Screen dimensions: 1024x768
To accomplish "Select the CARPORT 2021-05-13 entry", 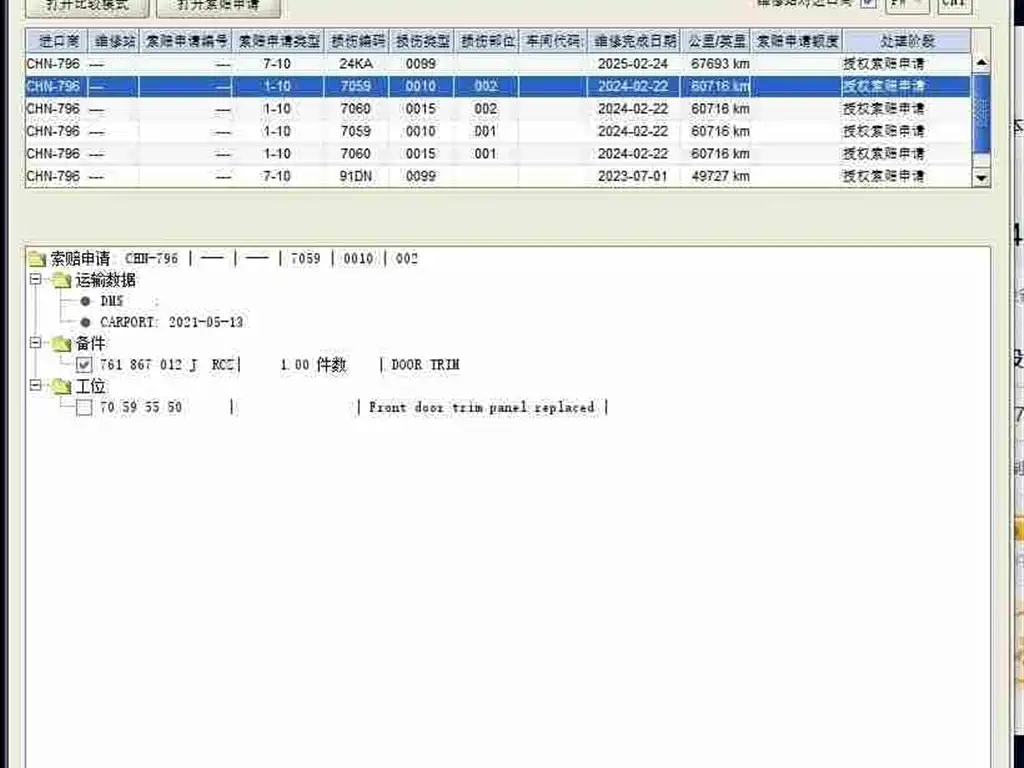I will tap(172, 322).
